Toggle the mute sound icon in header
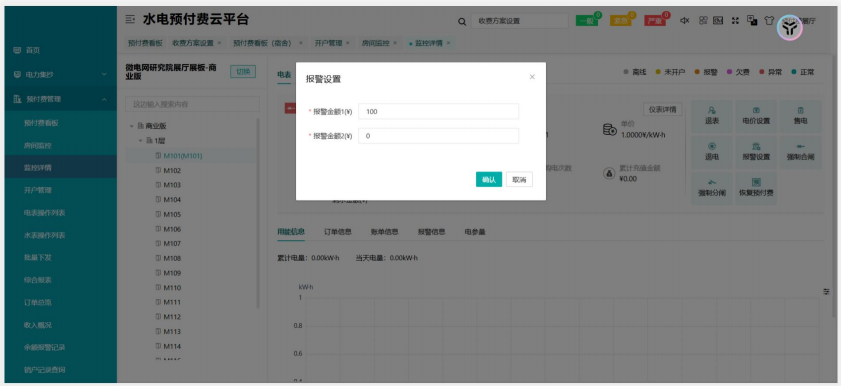The width and height of the screenshot is (841, 386). 684,20
